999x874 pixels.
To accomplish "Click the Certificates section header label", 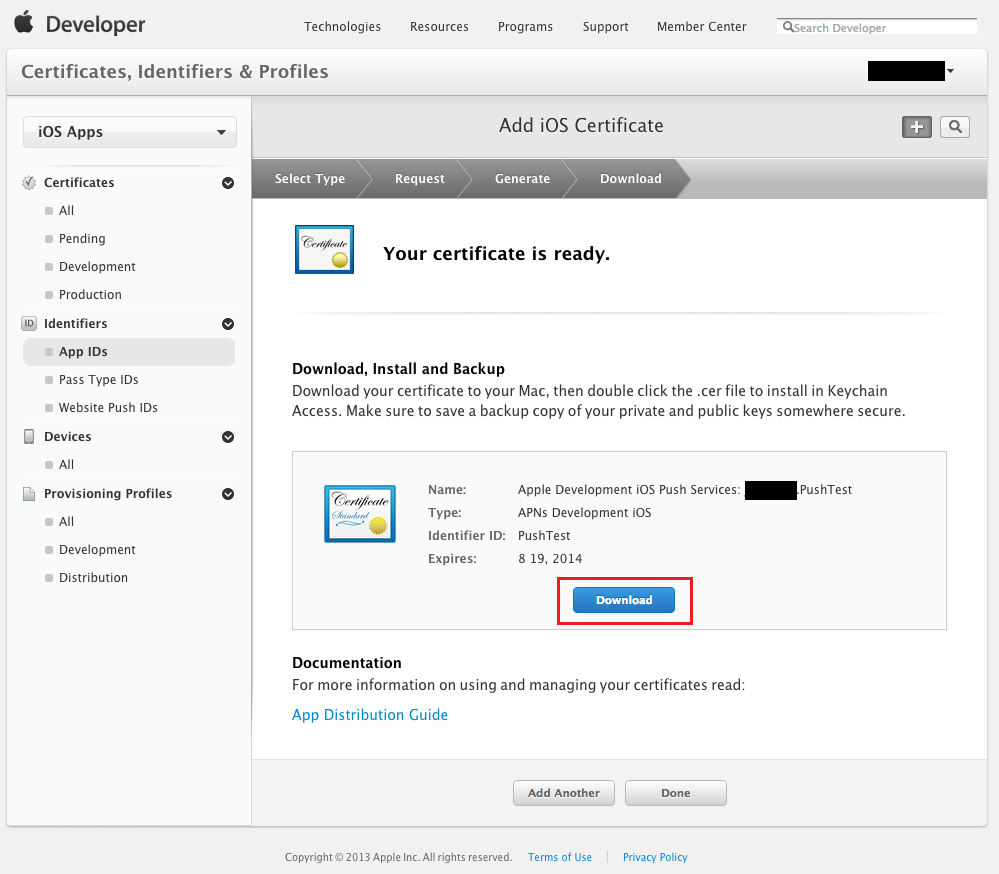I will 79,183.
